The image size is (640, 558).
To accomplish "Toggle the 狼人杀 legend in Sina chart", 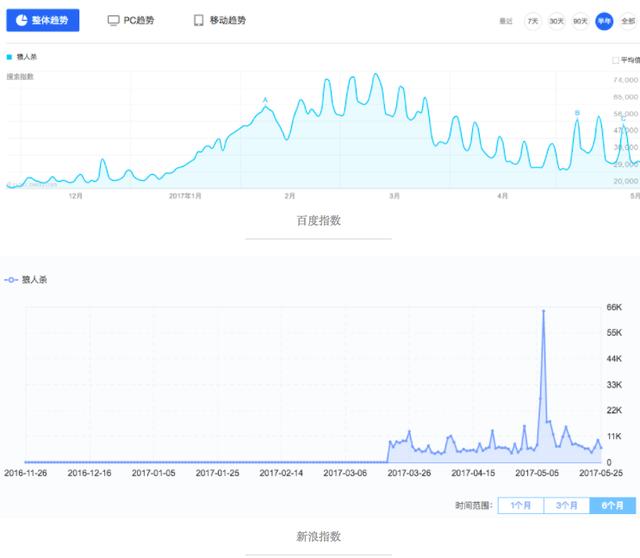I will click(26, 280).
